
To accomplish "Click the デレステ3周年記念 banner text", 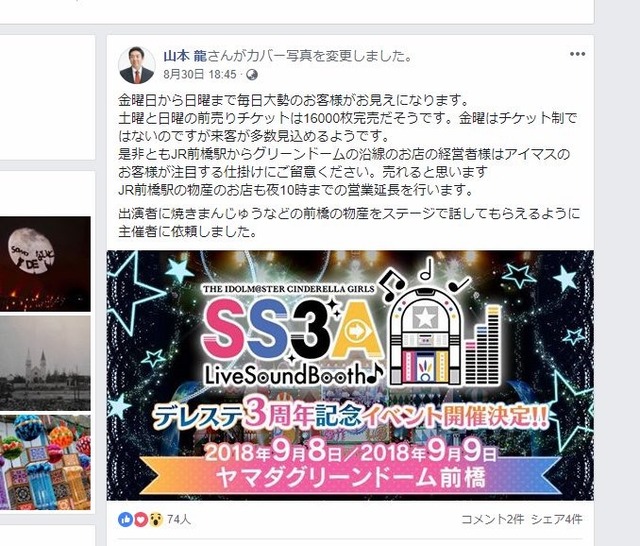I will 350,417.
